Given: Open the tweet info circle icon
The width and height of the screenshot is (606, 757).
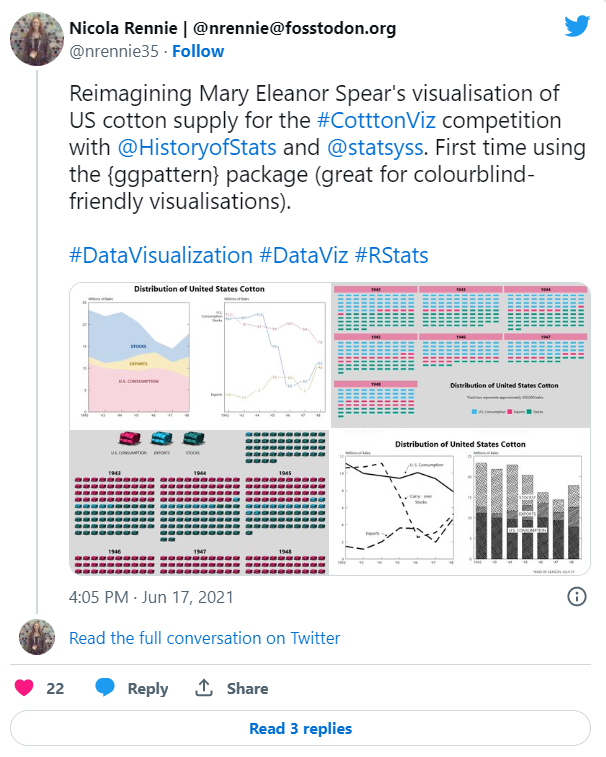Looking at the screenshot, I should pyautogui.click(x=577, y=597).
